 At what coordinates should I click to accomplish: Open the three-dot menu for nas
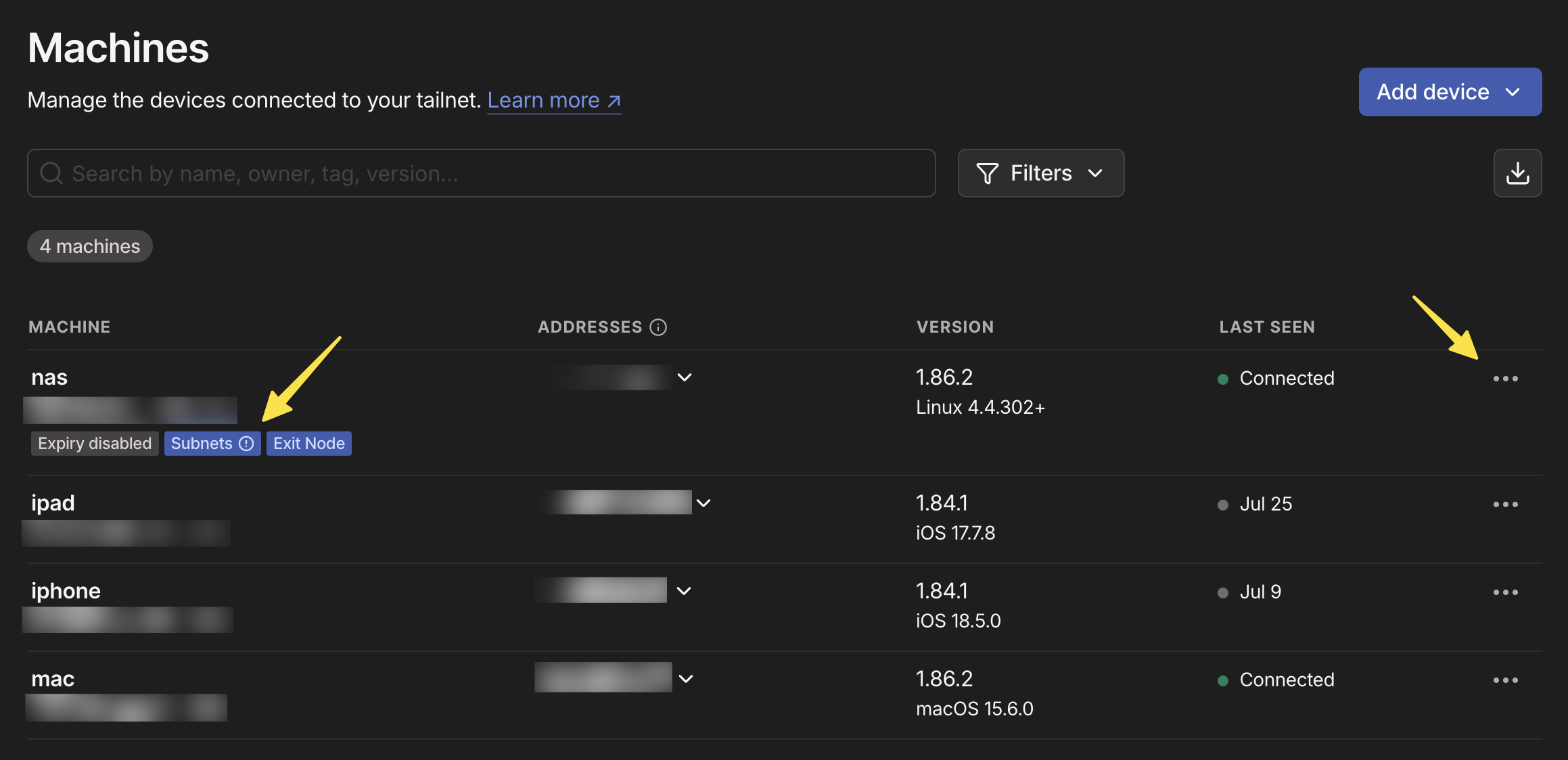(x=1505, y=379)
